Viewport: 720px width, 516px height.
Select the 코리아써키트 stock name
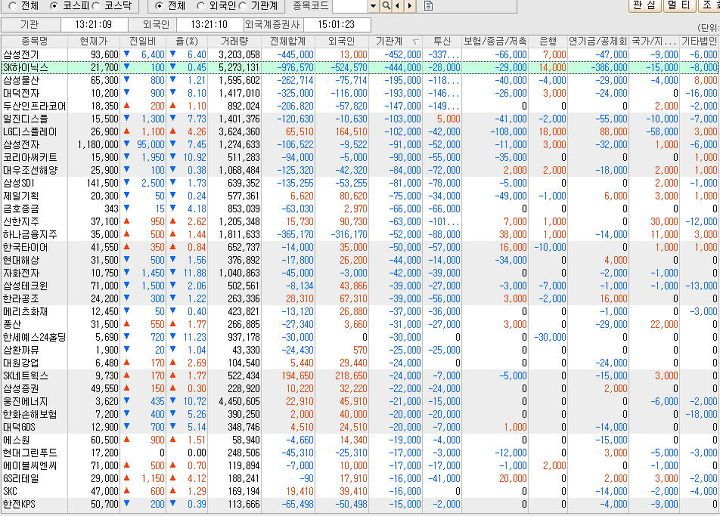coord(30,157)
